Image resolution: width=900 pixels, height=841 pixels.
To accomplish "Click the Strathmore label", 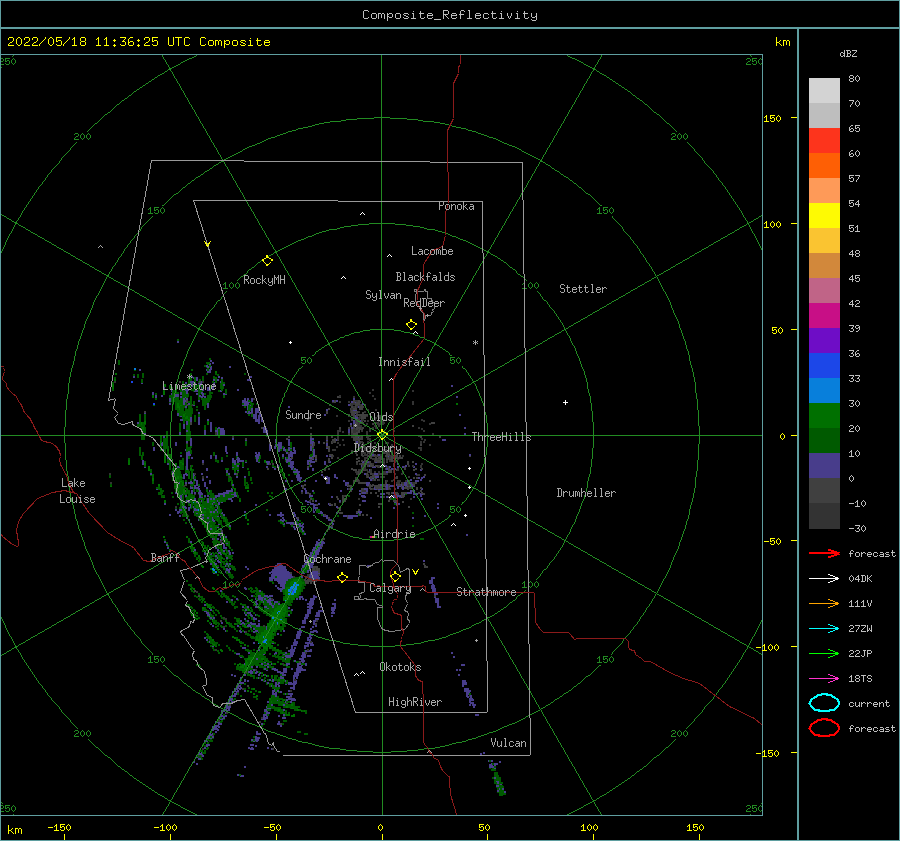I will 486,592.
